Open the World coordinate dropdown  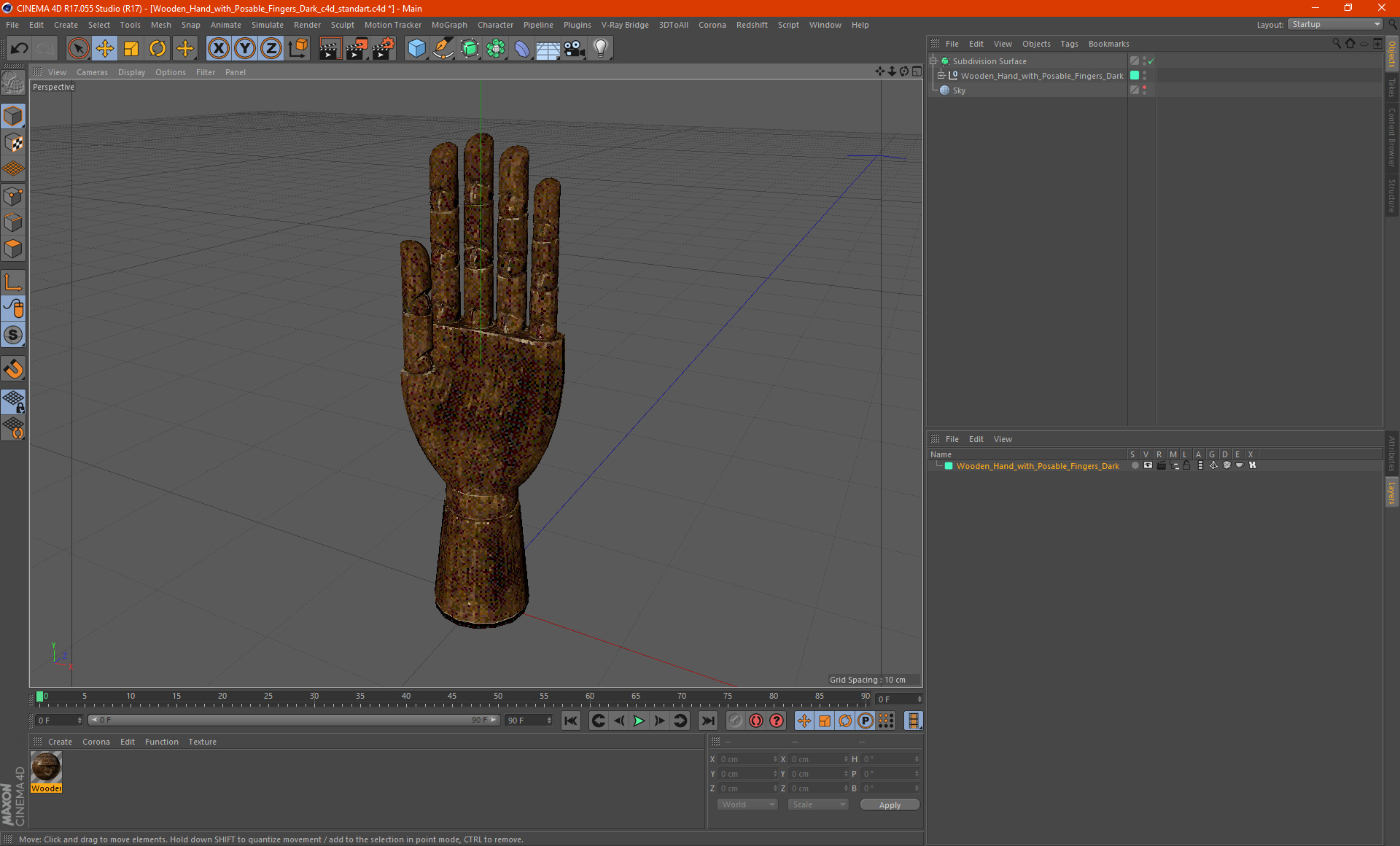pyautogui.click(x=747, y=804)
